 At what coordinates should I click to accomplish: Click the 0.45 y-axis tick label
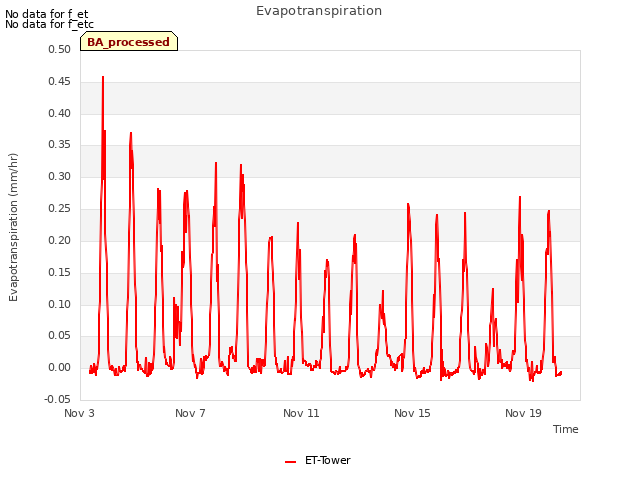[x=60, y=81]
